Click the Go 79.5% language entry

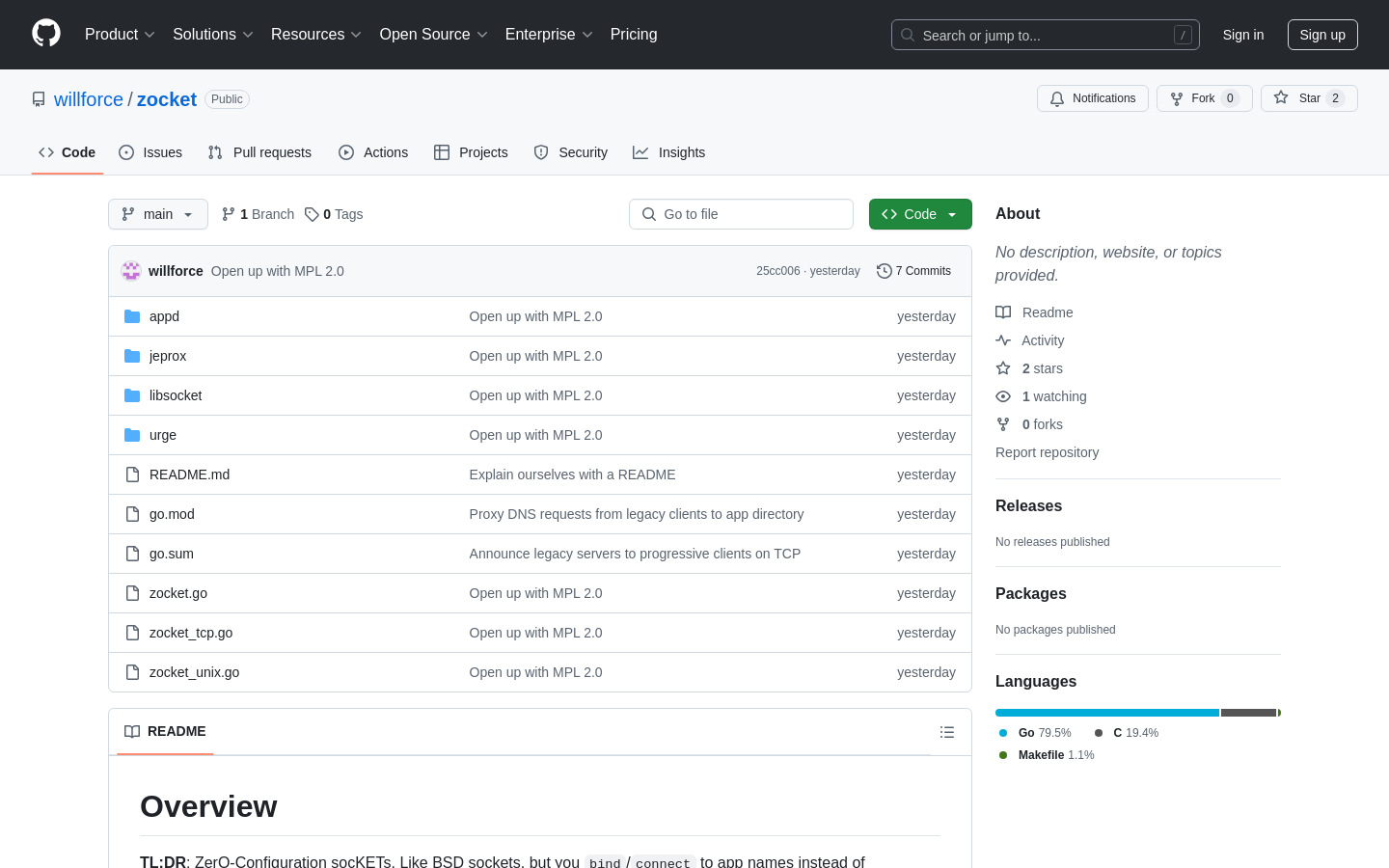point(1035,733)
